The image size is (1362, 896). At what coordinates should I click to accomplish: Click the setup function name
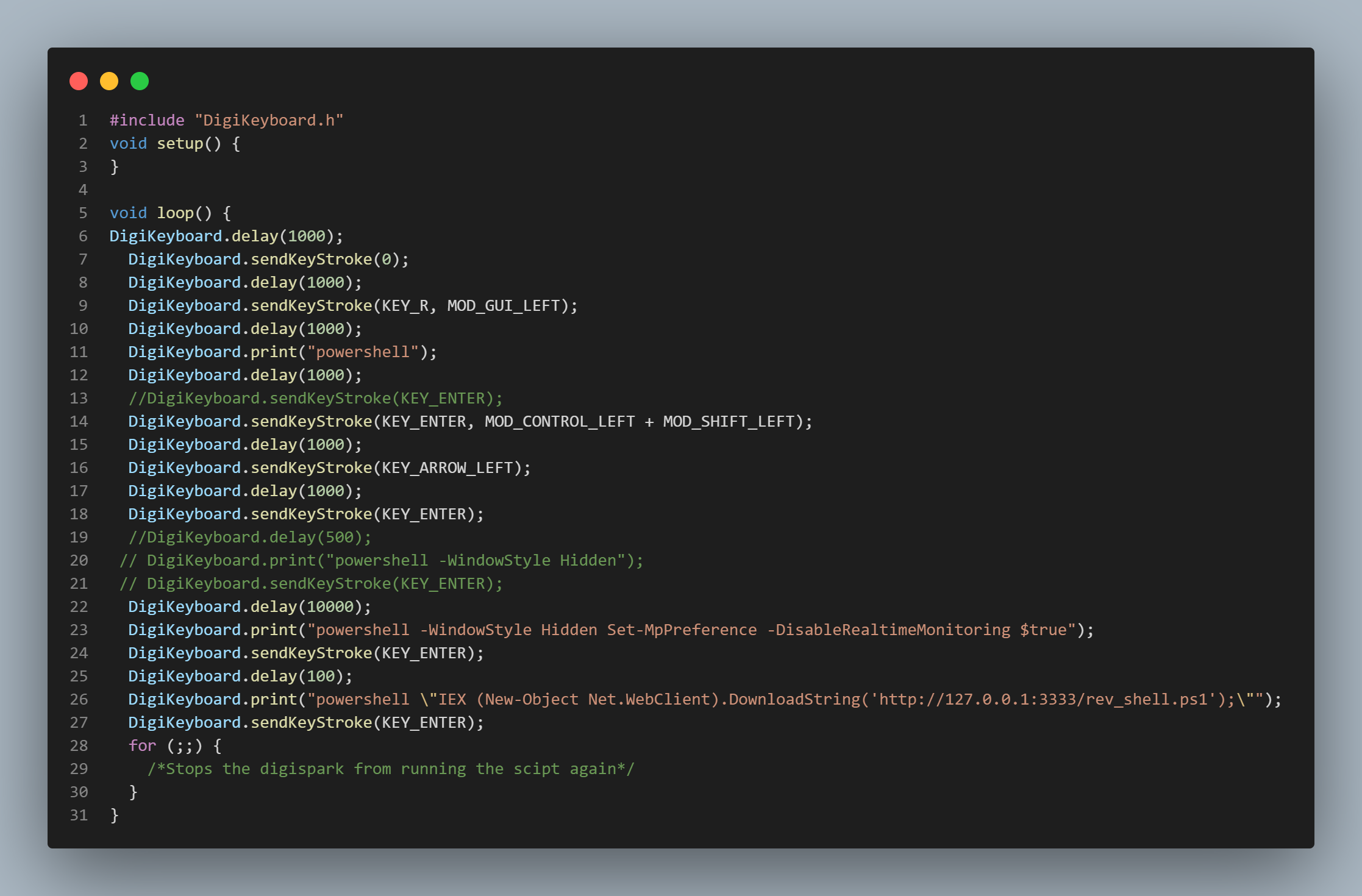[x=180, y=143]
